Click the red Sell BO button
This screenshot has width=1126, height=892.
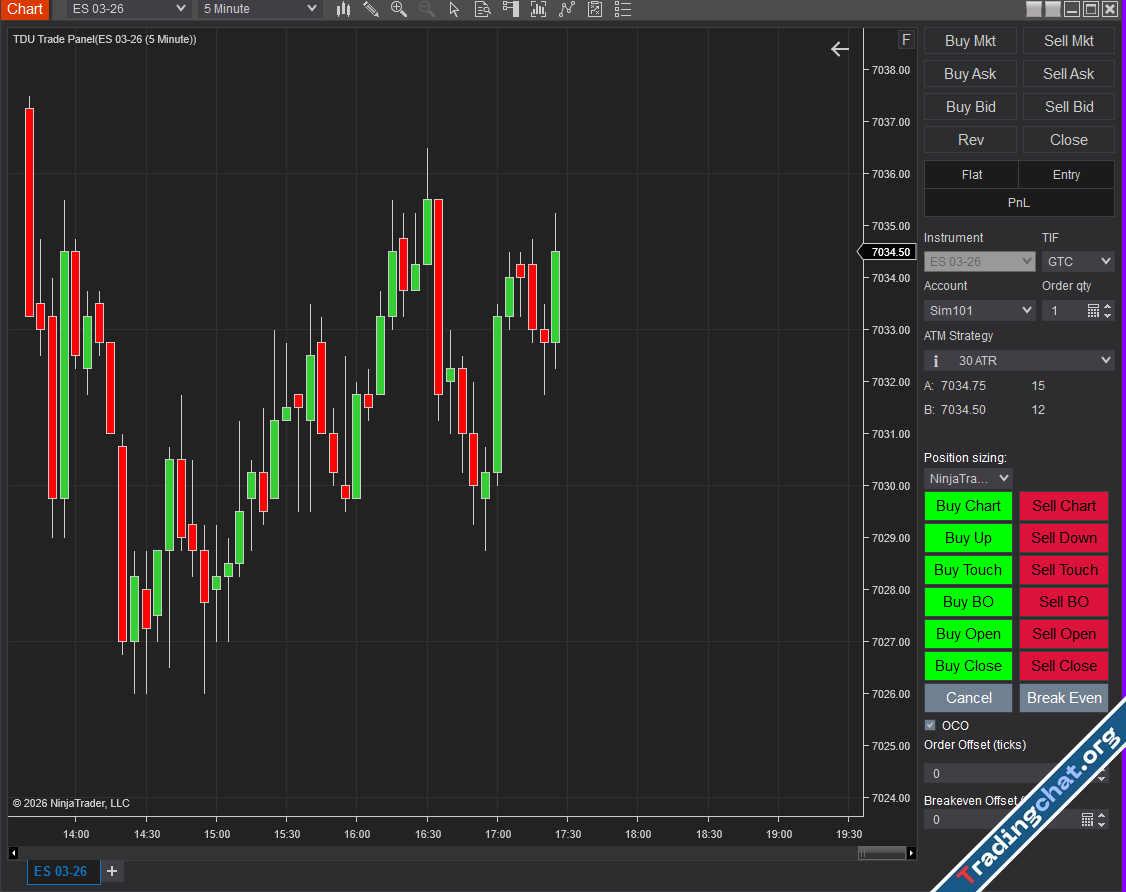coord(1064,602)
